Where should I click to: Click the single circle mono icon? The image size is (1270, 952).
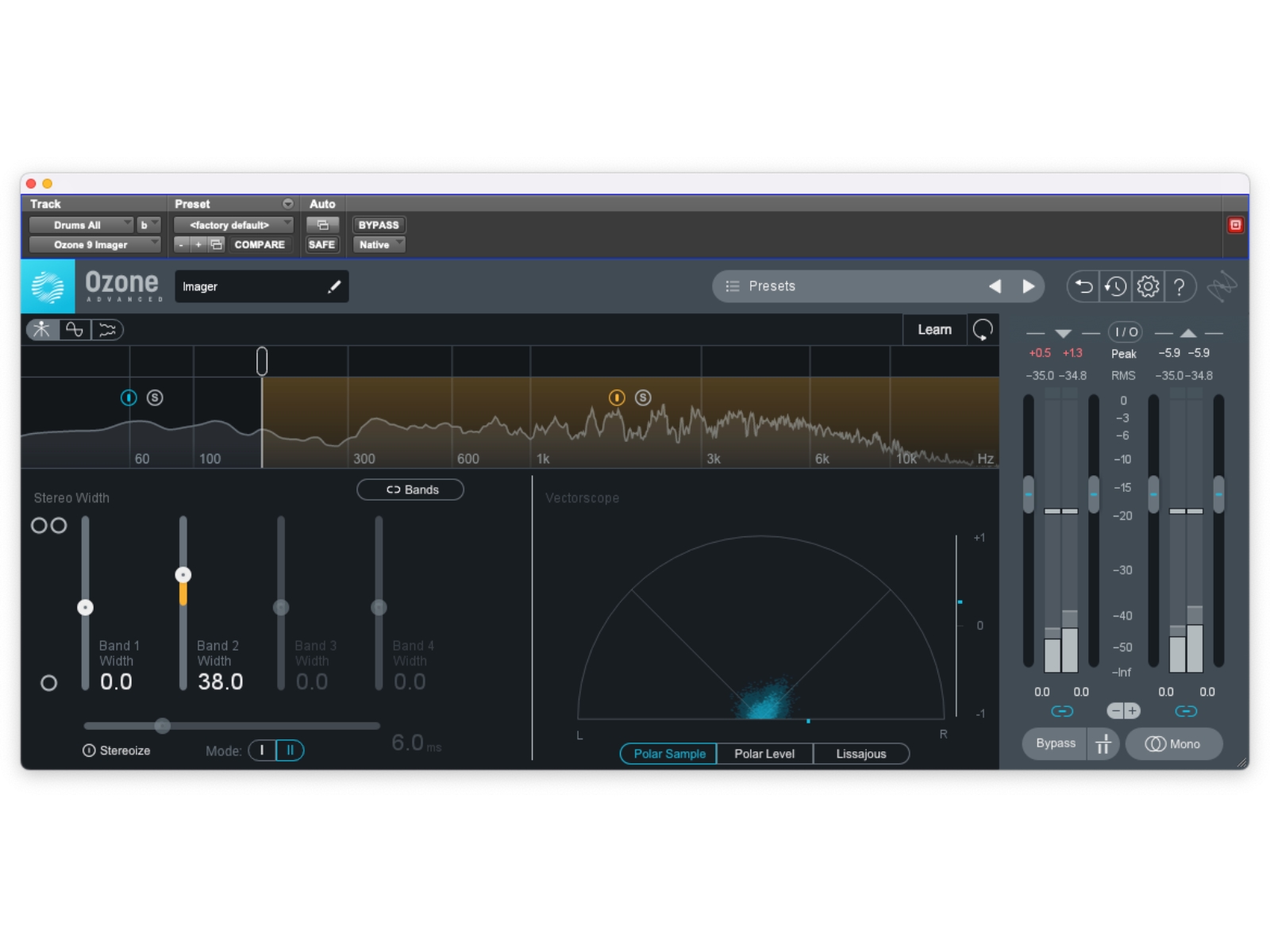coord(48,683)
